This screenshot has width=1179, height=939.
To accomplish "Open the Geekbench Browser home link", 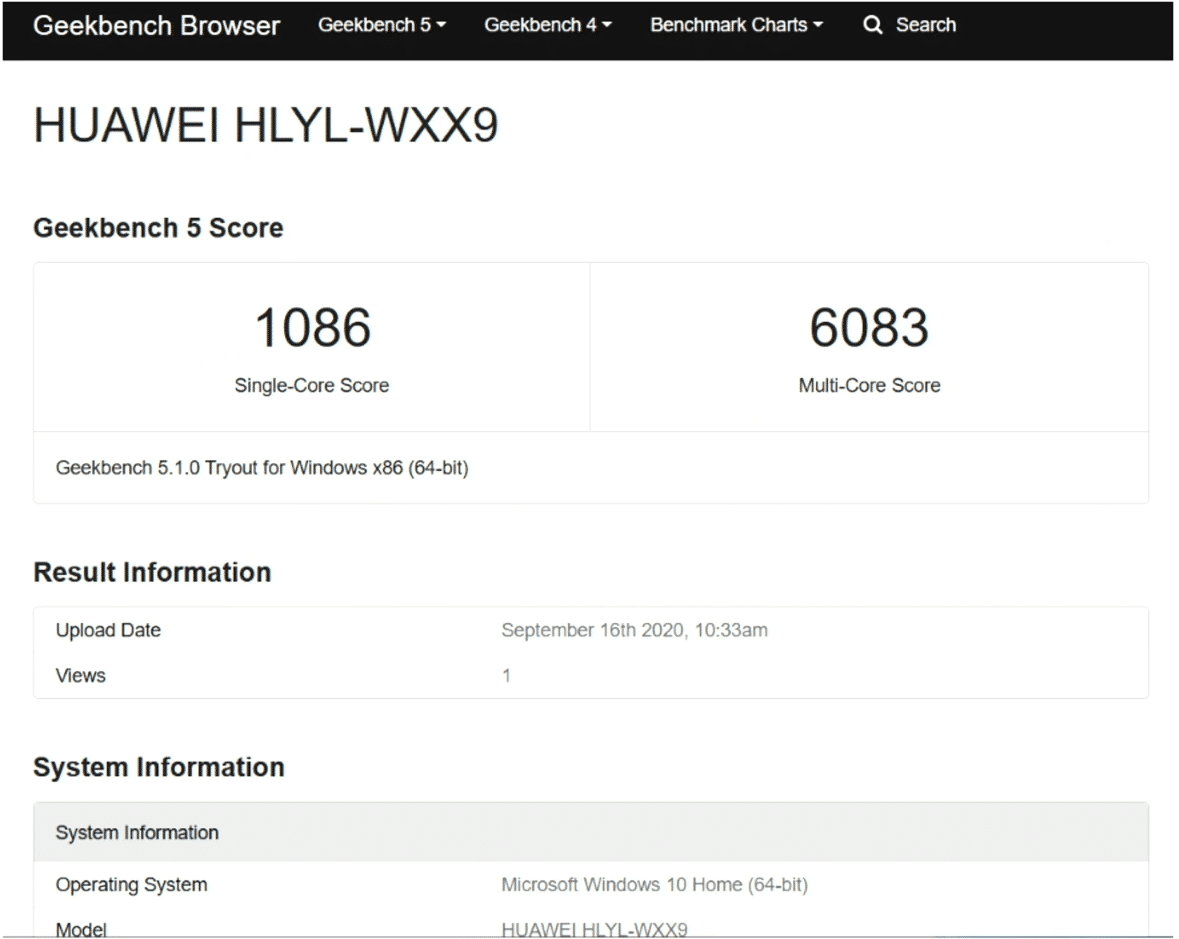I will (156, 26).
